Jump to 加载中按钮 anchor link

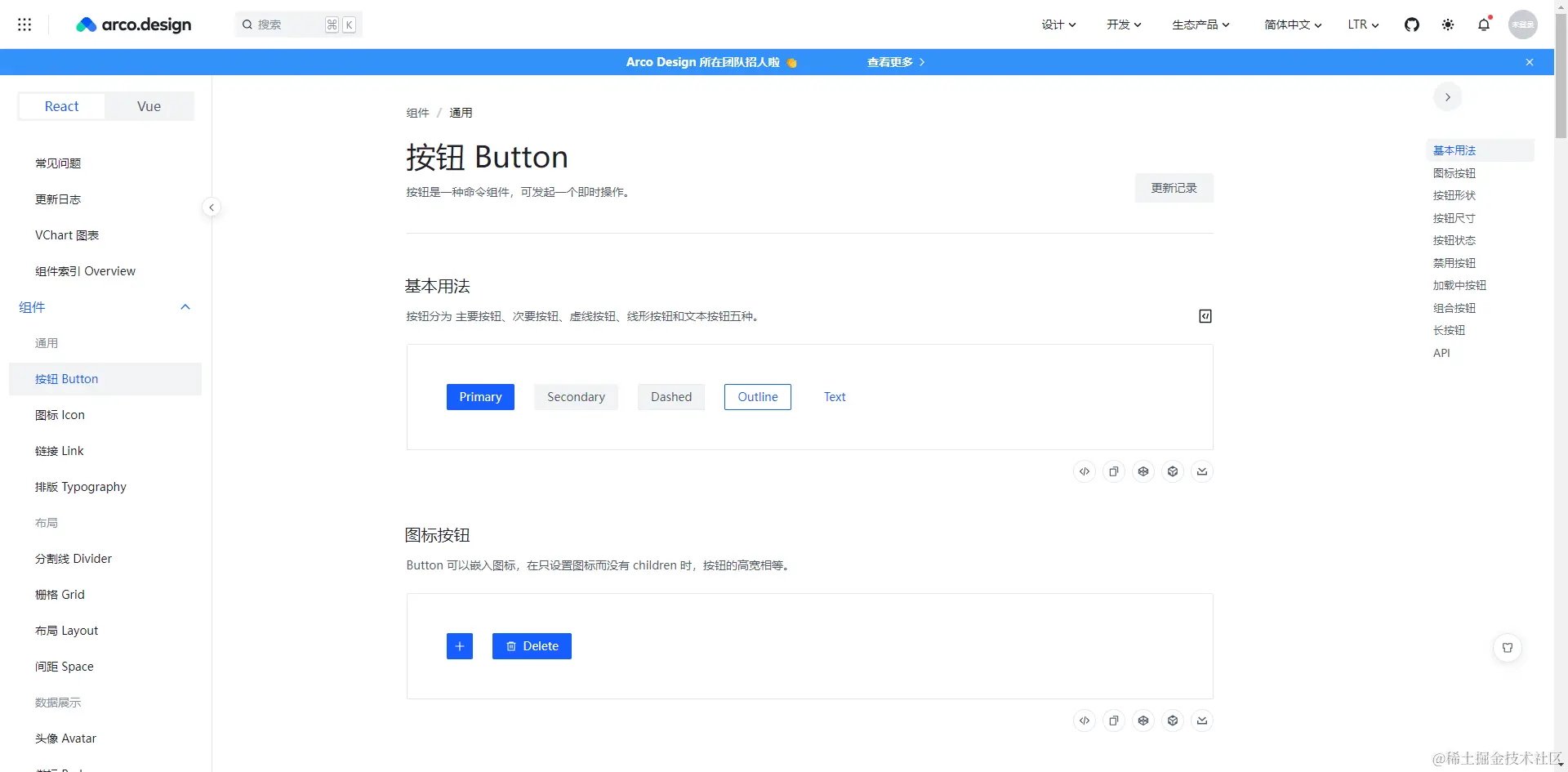click(1459, 285)
